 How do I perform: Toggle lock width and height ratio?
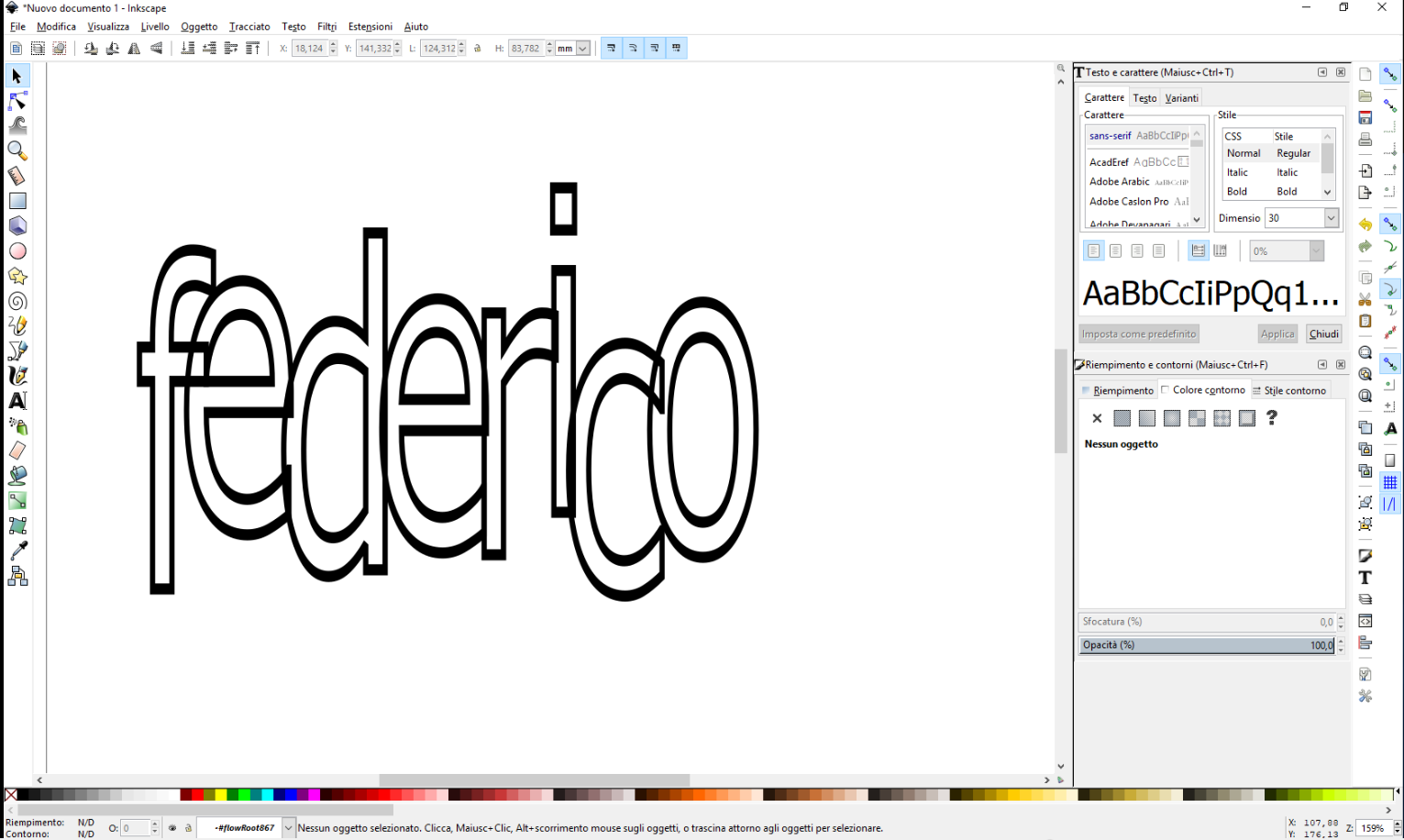(x=478, y=49)
